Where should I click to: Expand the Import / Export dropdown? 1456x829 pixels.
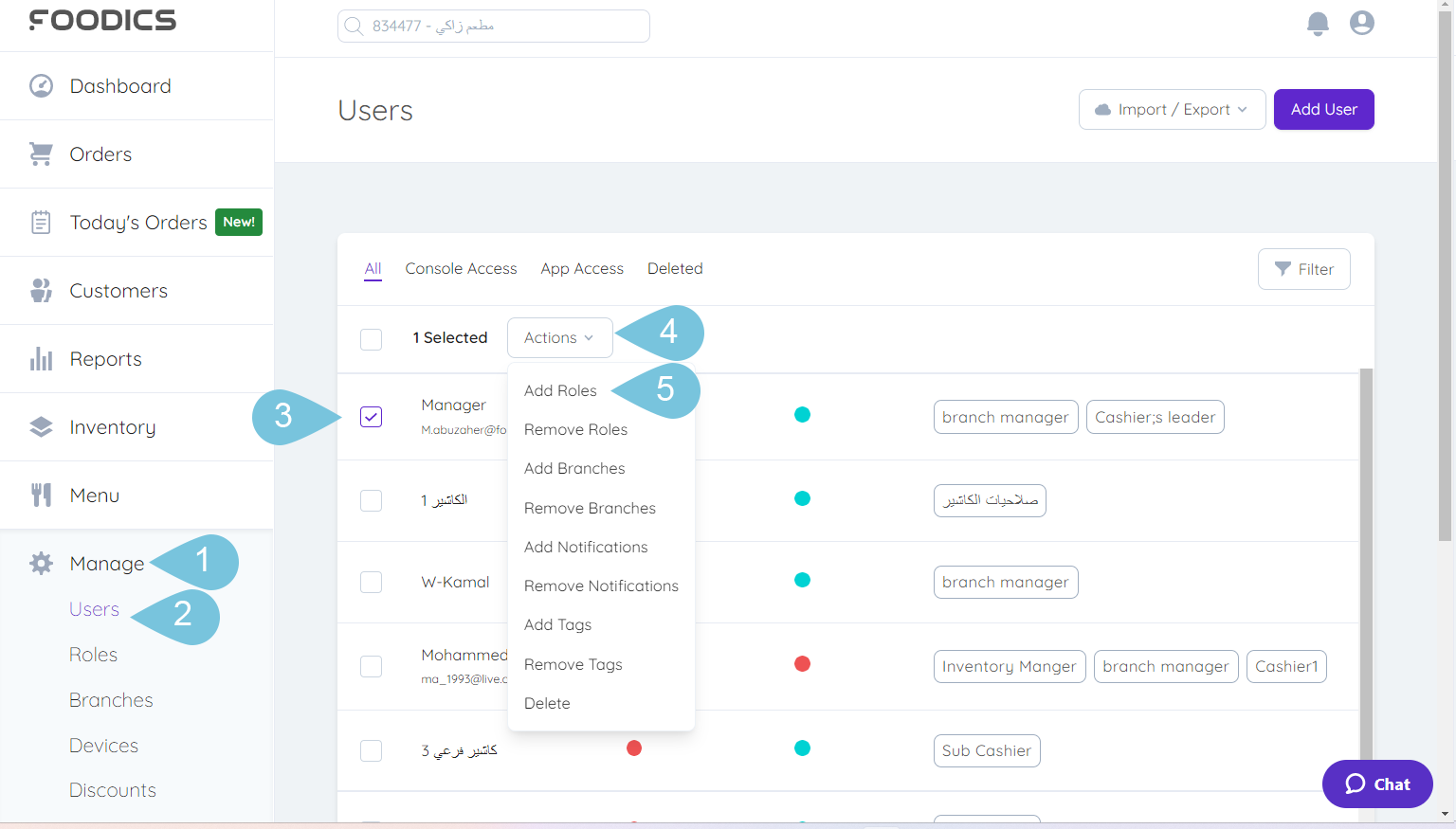click(x=1172, y=109)
